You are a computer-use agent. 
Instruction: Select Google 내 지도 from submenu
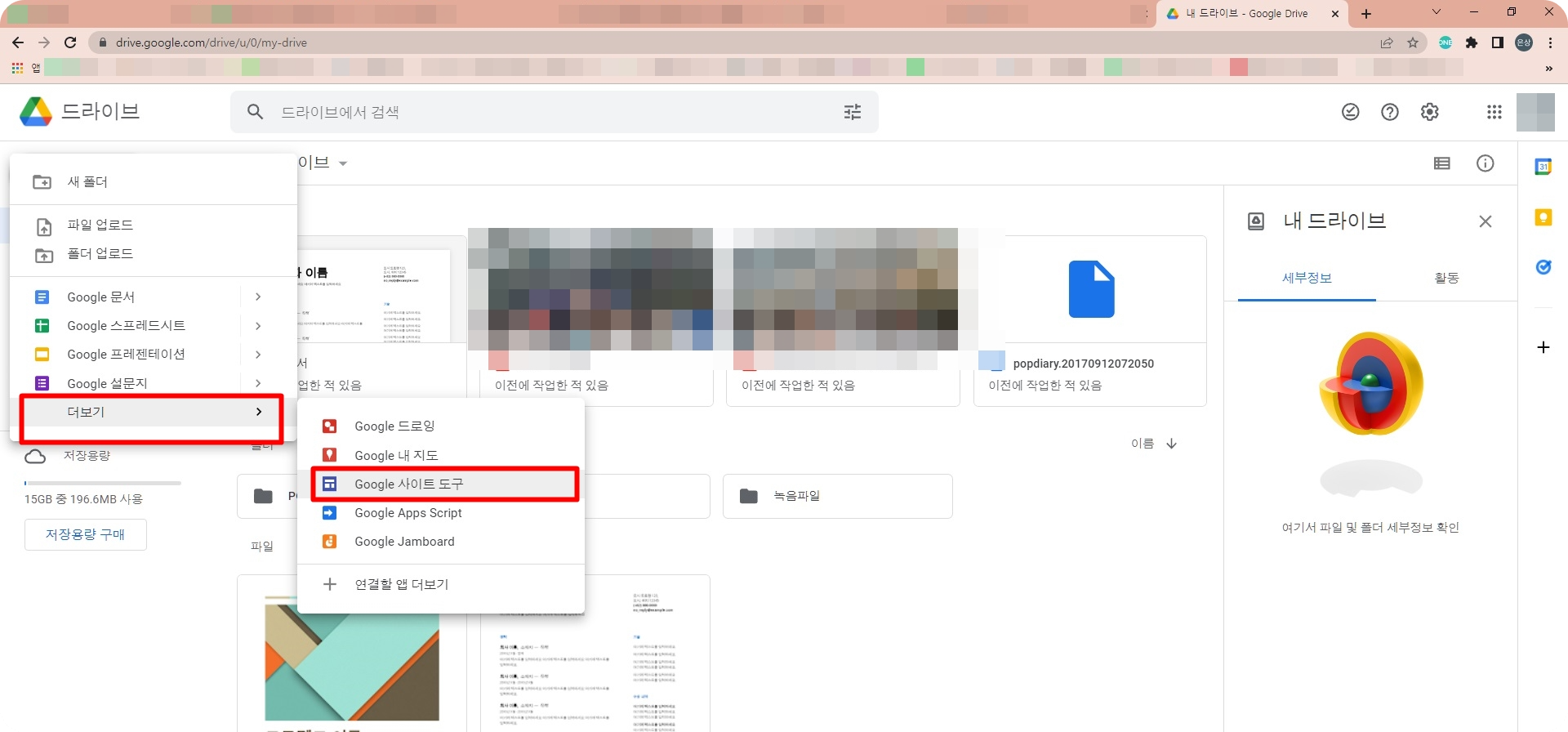441,455
